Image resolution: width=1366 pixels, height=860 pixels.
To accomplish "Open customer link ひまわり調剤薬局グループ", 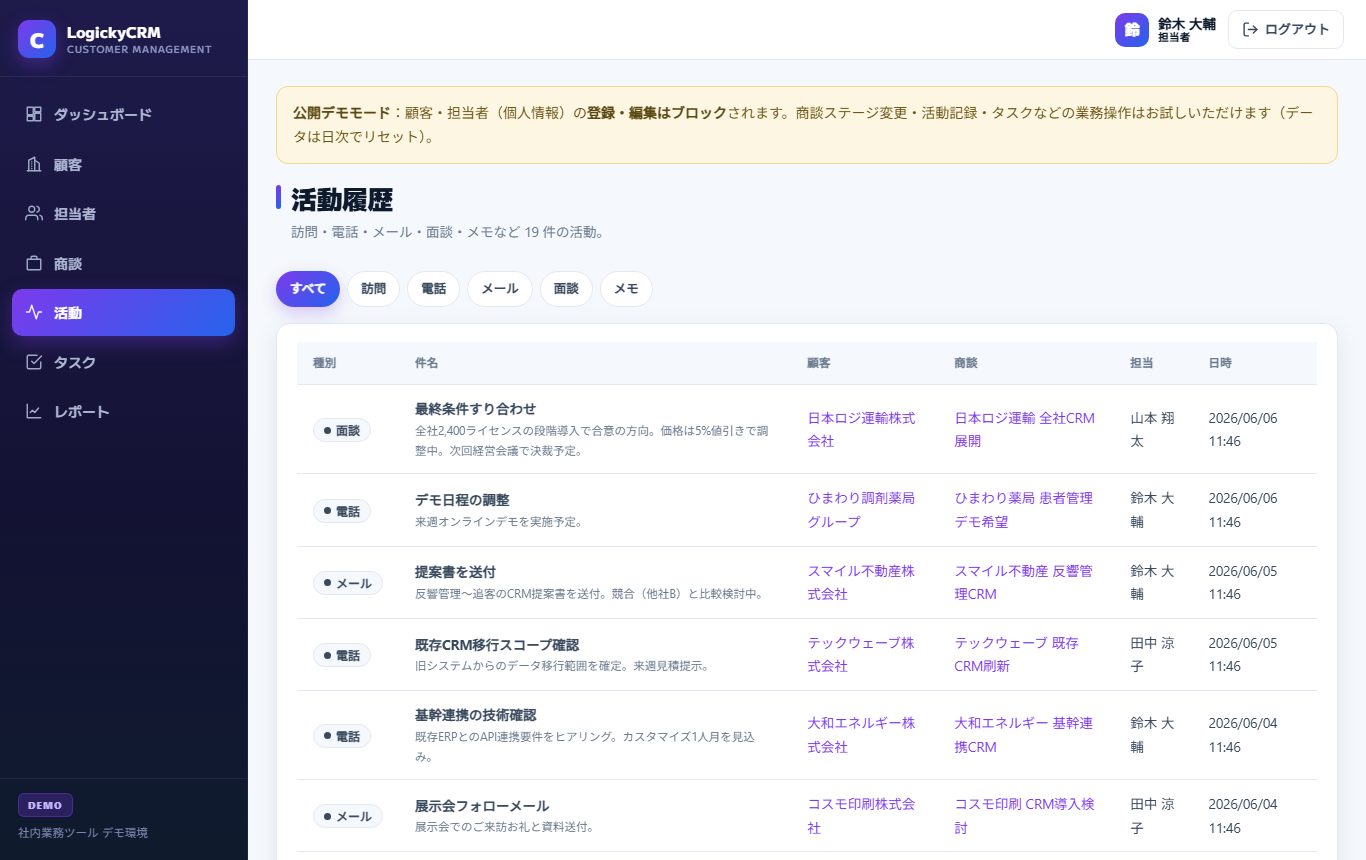I will click(861, 510).
